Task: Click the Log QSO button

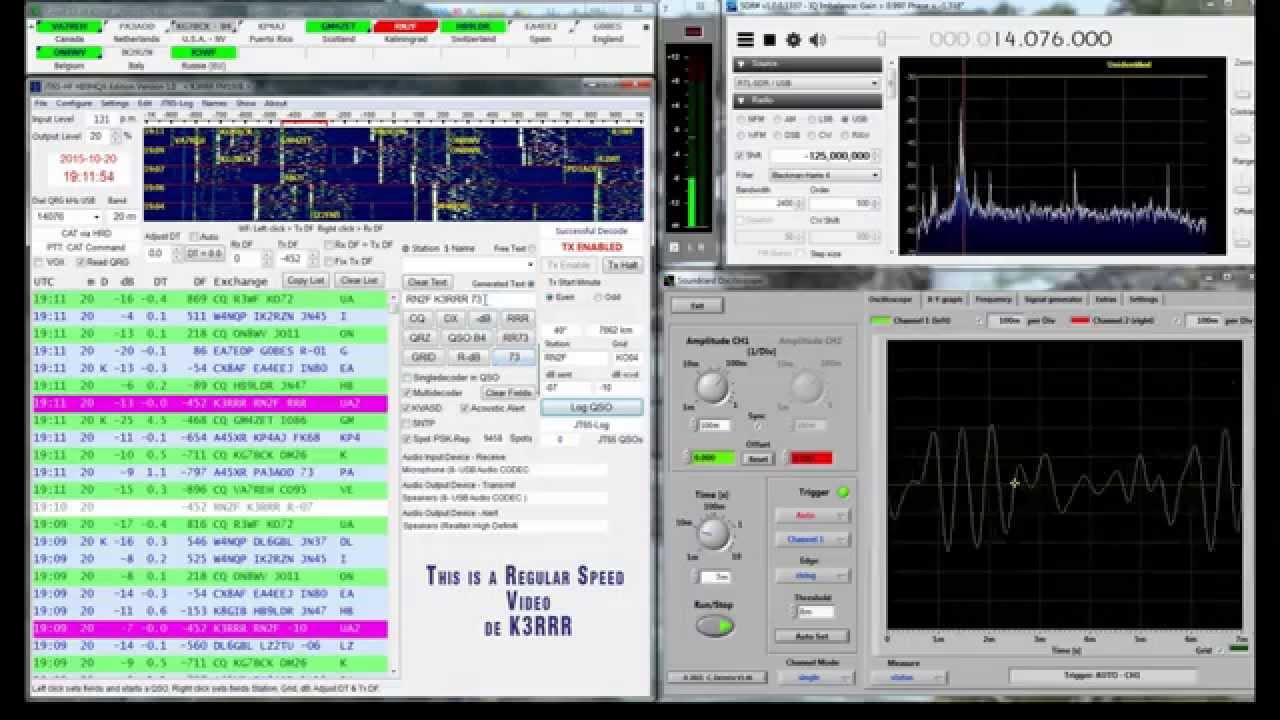Action: (x=592, y=407)
